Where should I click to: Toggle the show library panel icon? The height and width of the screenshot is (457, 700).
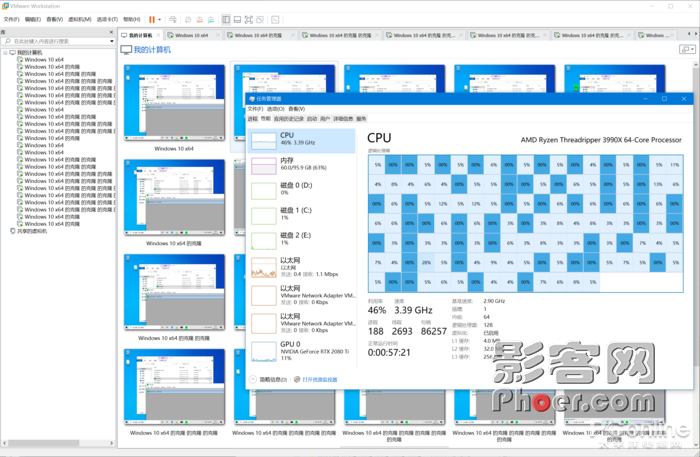click(x=226, y=20)
